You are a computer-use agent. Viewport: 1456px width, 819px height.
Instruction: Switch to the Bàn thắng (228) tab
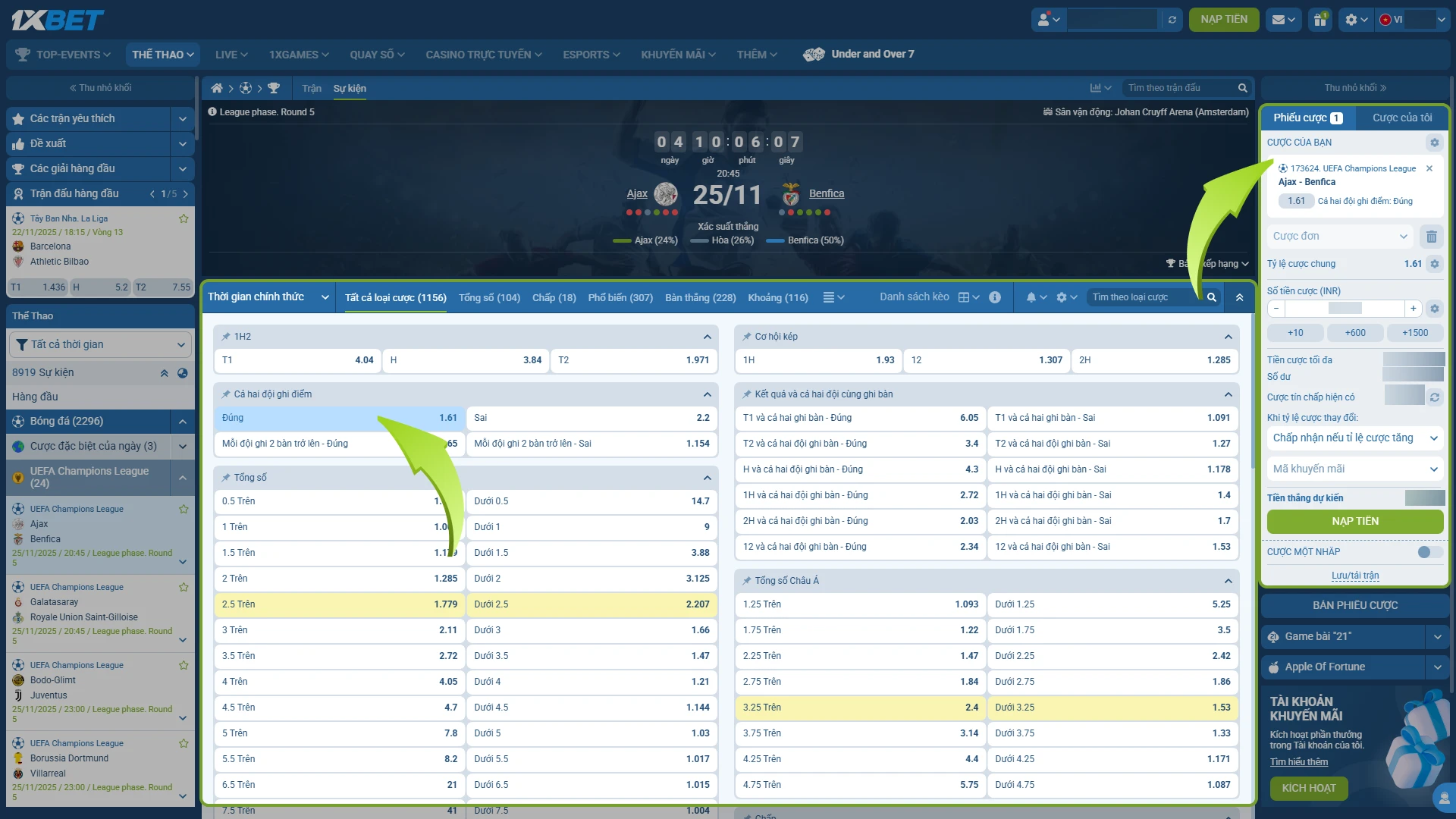[x=700, y=297]
